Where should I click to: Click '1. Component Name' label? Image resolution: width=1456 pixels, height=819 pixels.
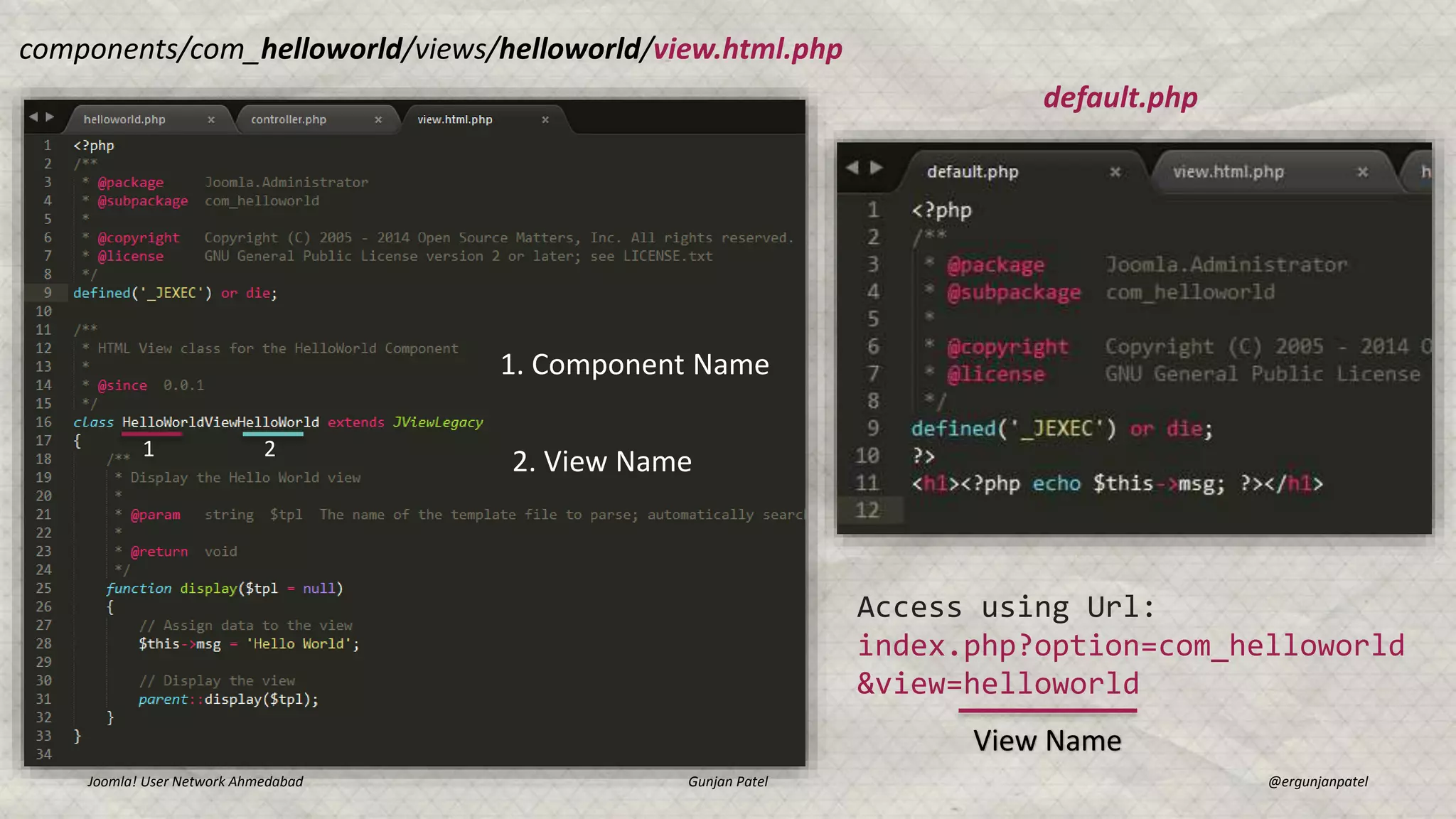point(634,365)
